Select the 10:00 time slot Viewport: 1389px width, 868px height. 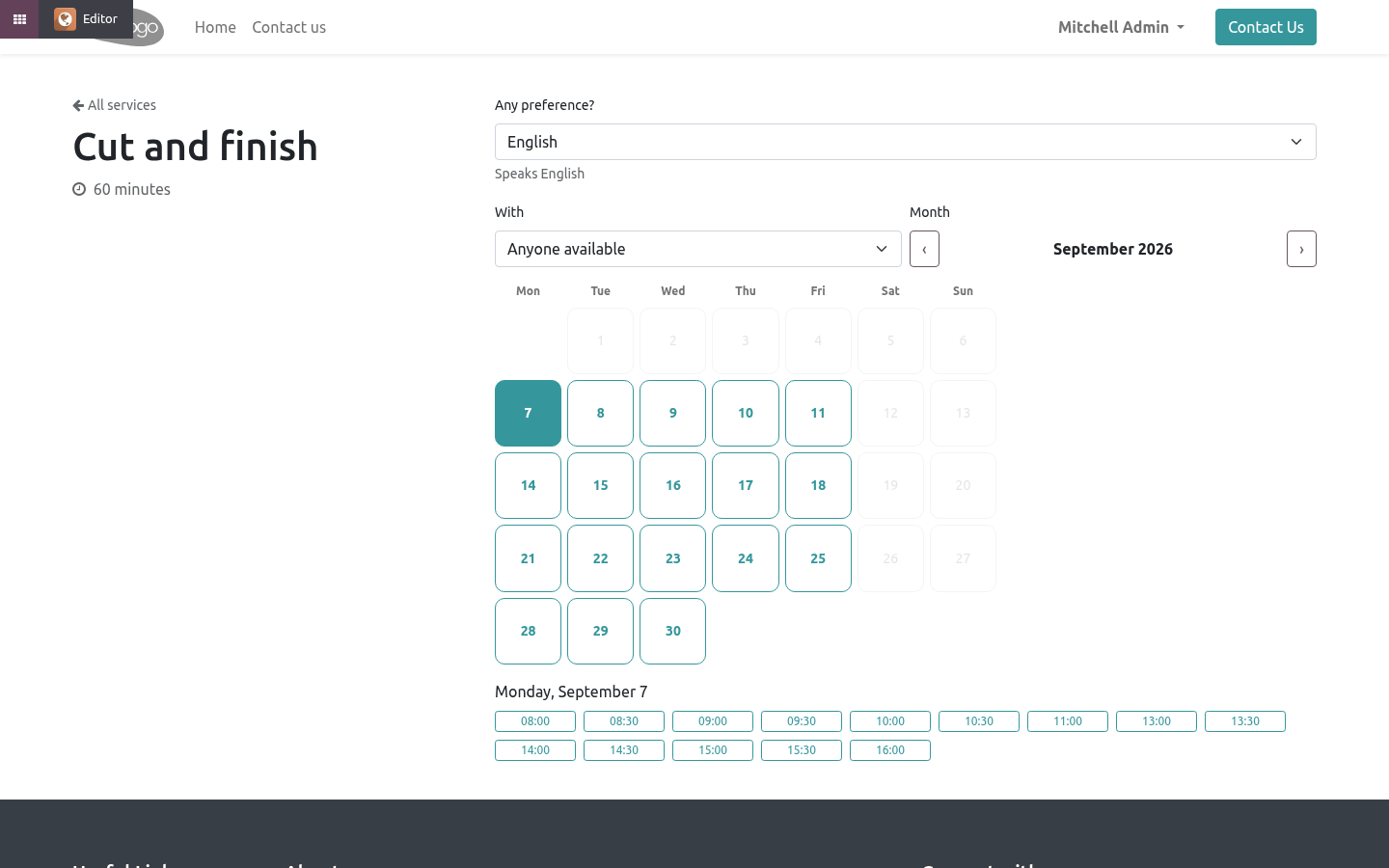point(890,721)
